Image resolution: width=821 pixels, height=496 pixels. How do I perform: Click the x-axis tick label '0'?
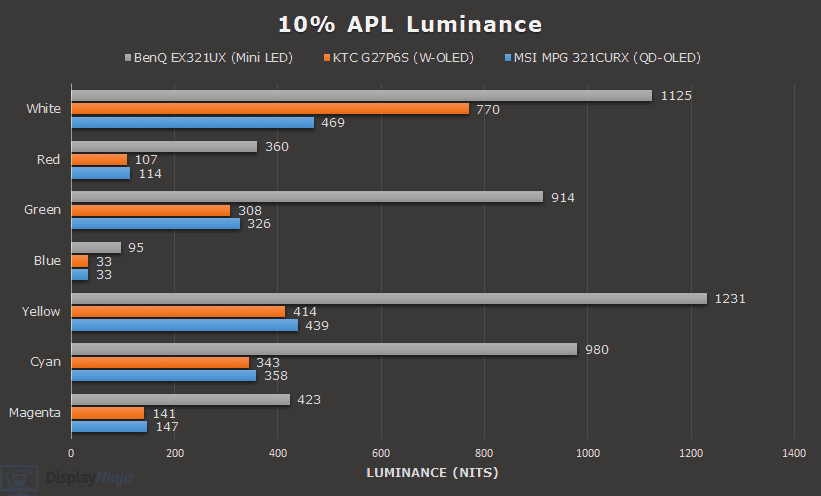pyautogui.click(x=71, y=453)
